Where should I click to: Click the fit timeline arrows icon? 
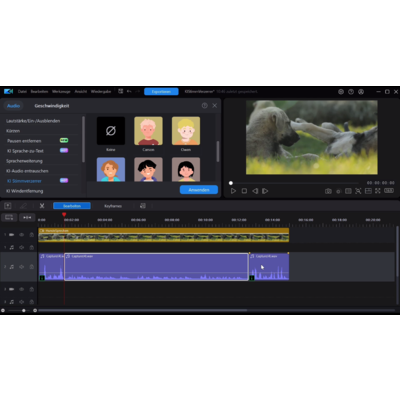[x=27, y=217]
